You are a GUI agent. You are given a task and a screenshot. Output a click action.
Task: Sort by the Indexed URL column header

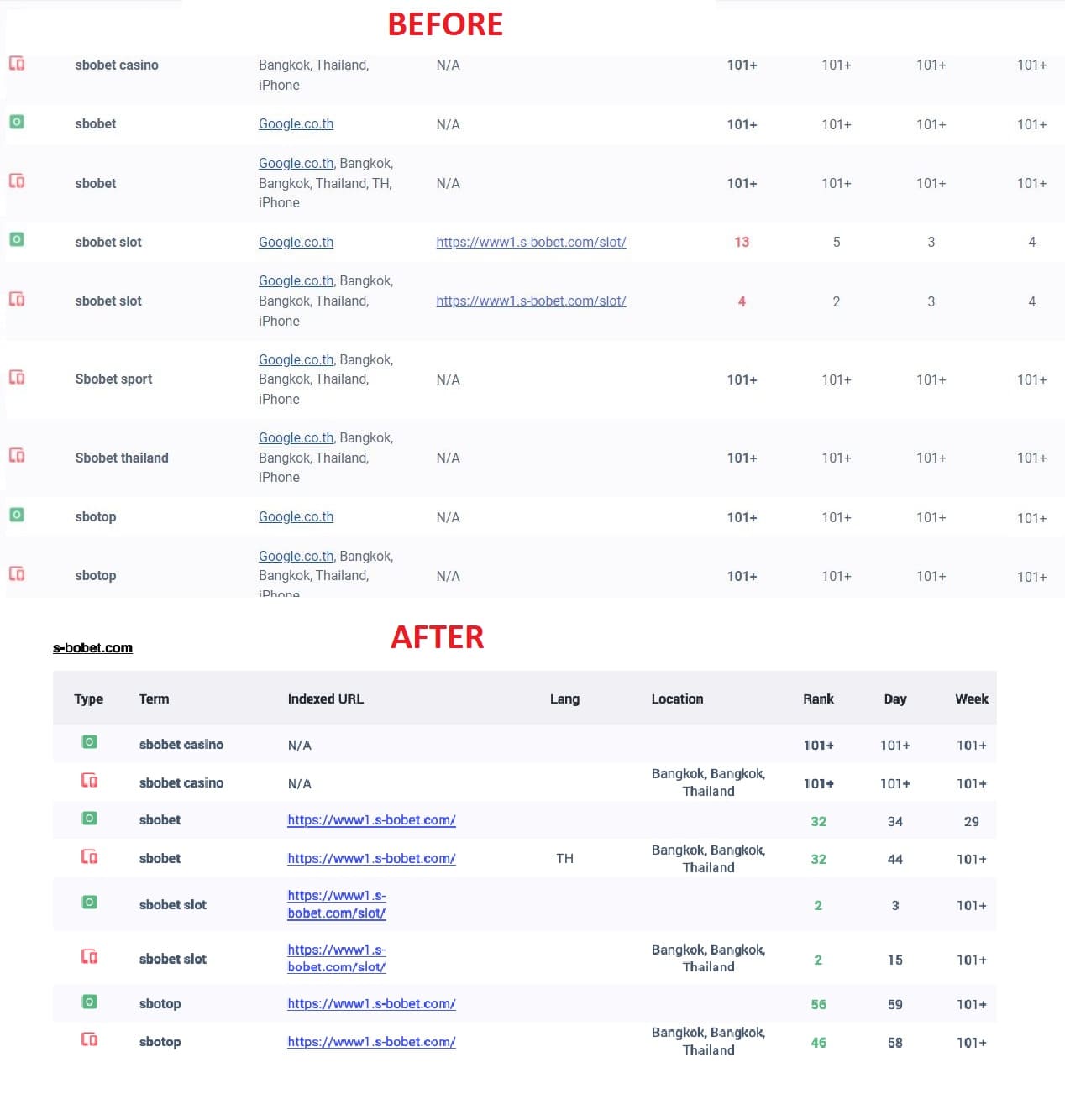[x=325, y=699]
